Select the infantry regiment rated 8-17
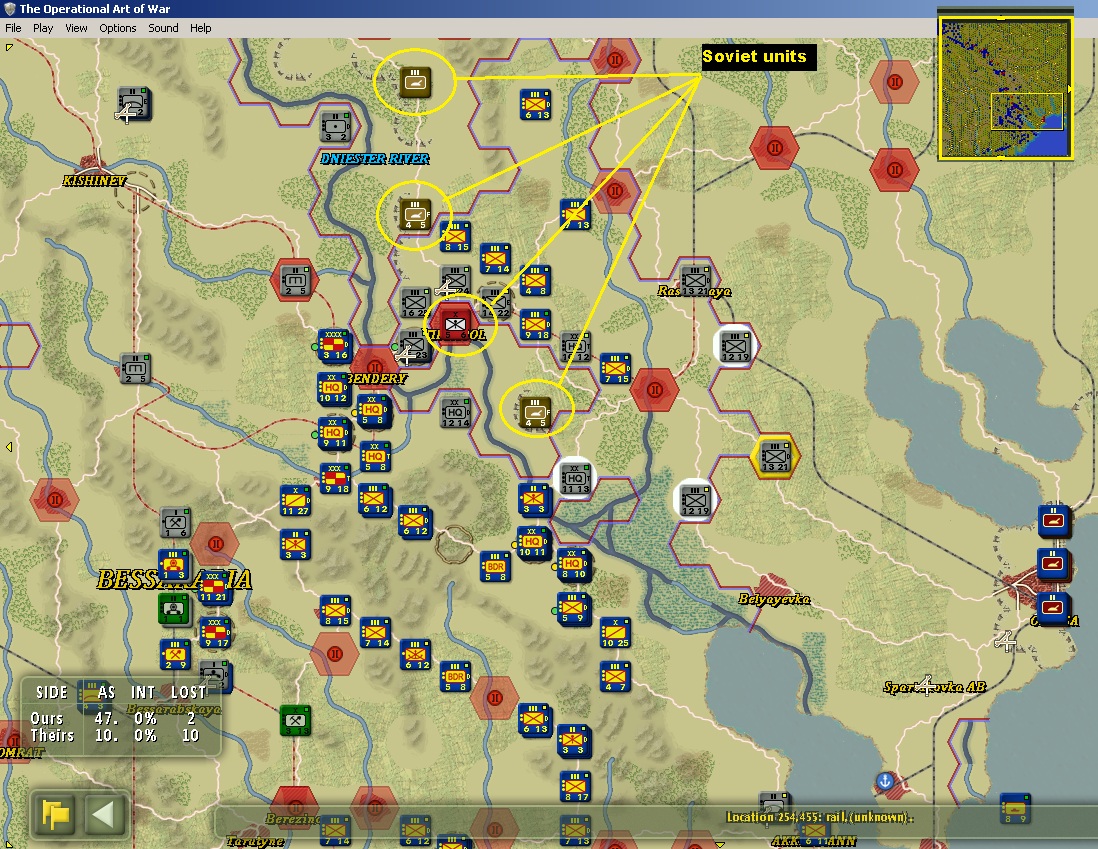Viewport: 1098px width, 849px height. [x=576, y=787]
